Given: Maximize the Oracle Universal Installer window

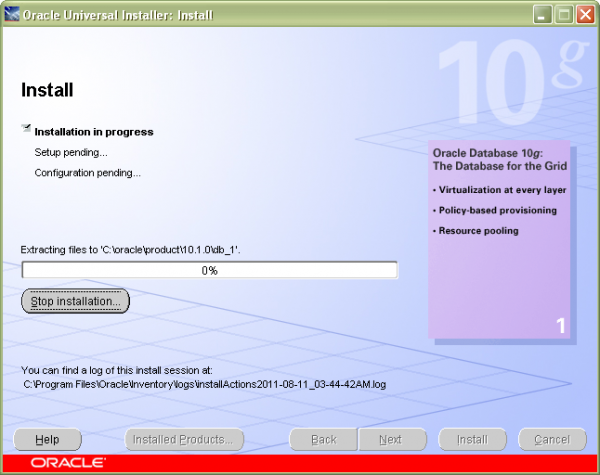Looking at the screenshot, I should click(x=564, y=15).
